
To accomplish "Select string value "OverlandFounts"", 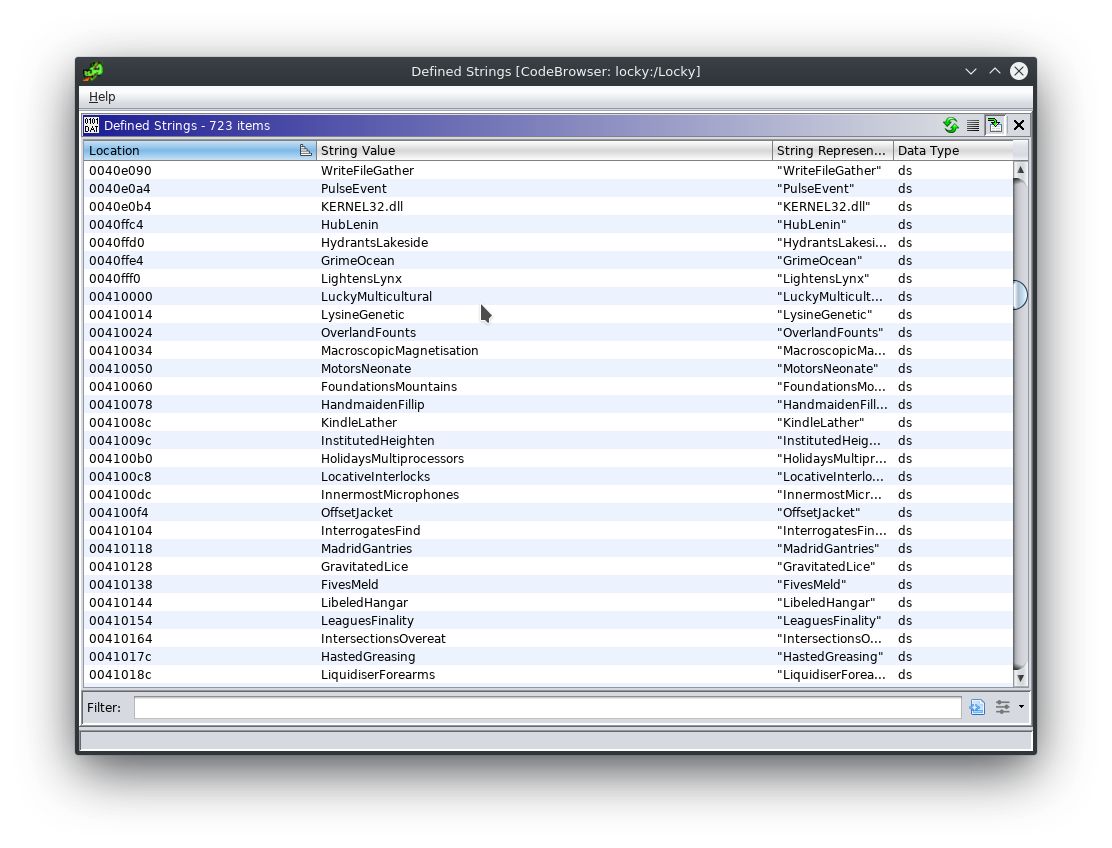I will tap(369, 333).
